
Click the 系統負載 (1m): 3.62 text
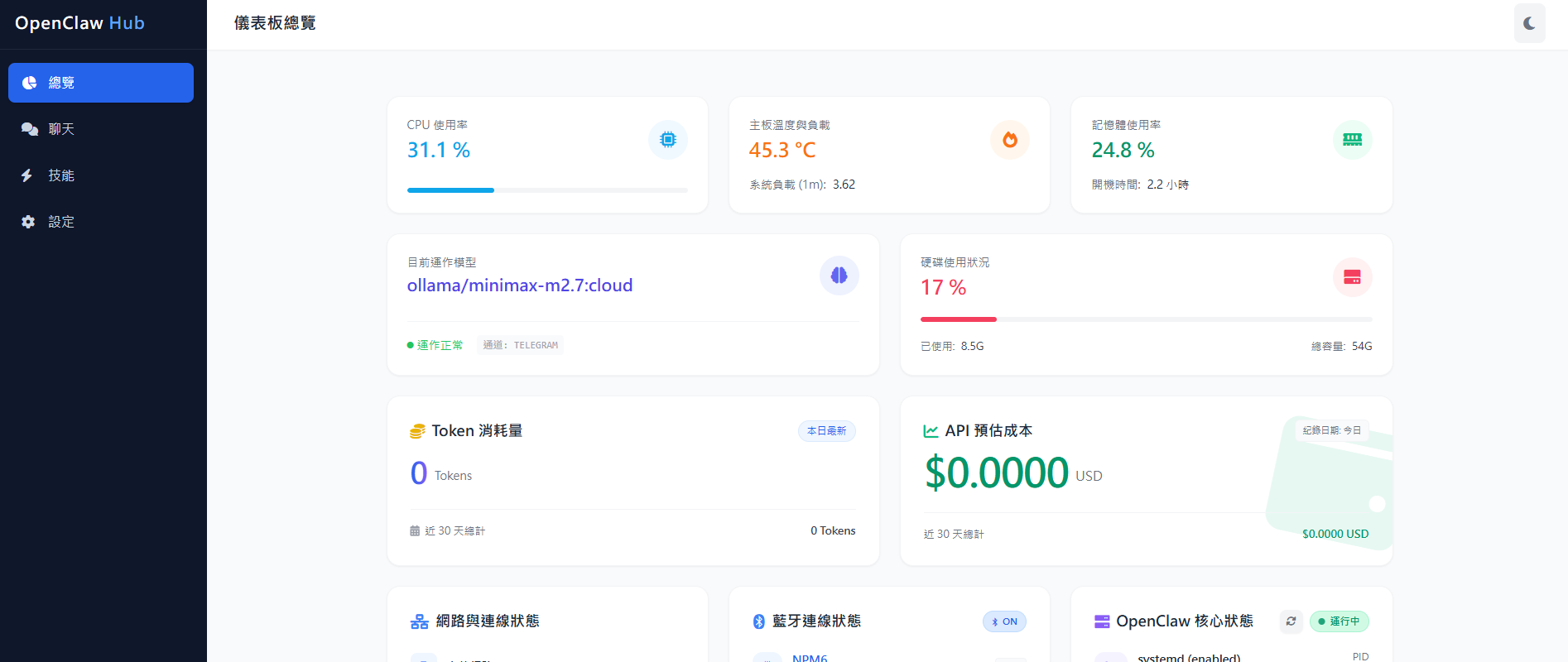click(x=802, y=185)
